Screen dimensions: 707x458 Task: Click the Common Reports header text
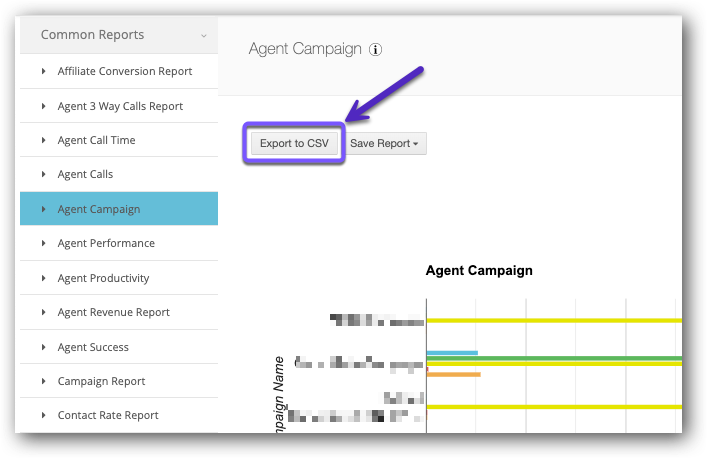tap(92, 35)
